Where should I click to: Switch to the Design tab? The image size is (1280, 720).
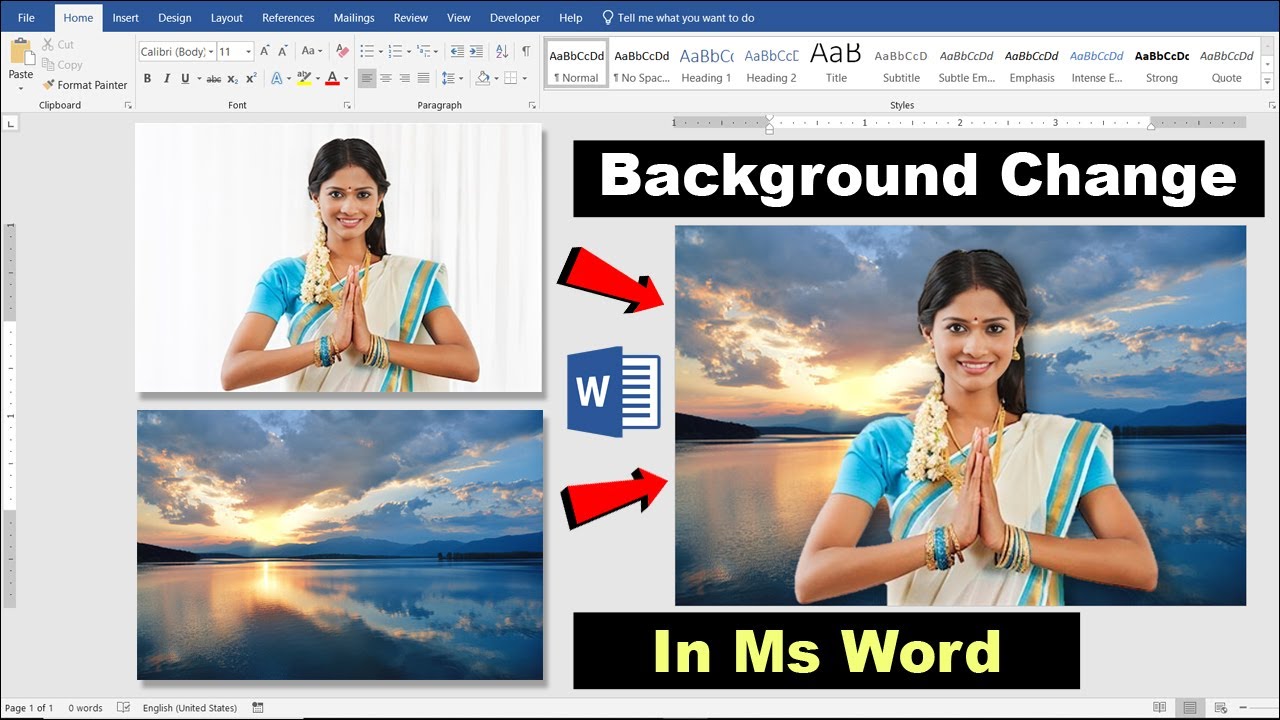pyautogui.click(x=175, y=18)
